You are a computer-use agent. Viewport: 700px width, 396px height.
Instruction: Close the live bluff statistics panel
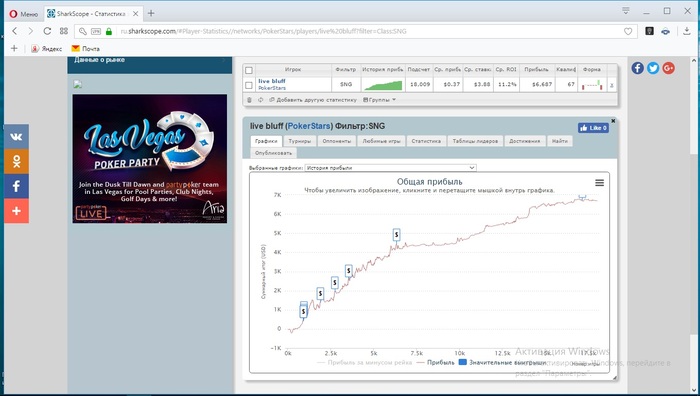point(613,121)
